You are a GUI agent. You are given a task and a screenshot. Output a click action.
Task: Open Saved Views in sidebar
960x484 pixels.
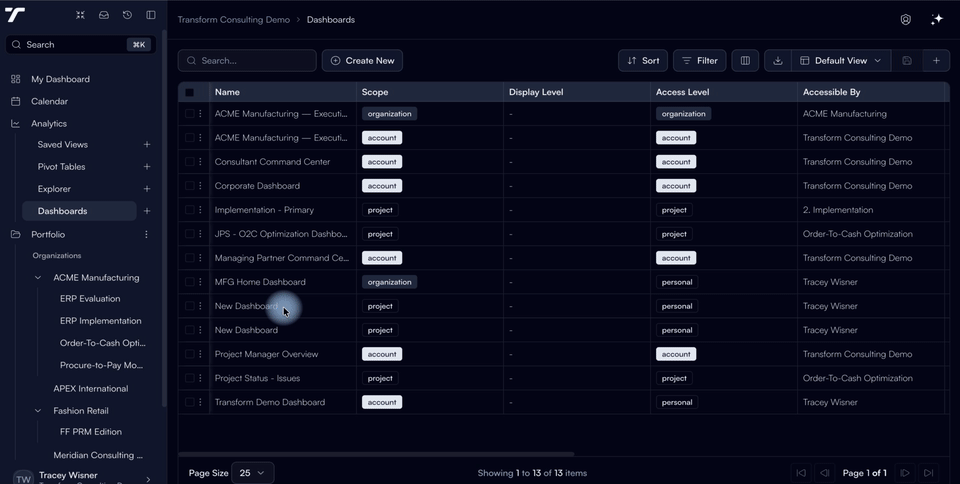pos(62,144)
